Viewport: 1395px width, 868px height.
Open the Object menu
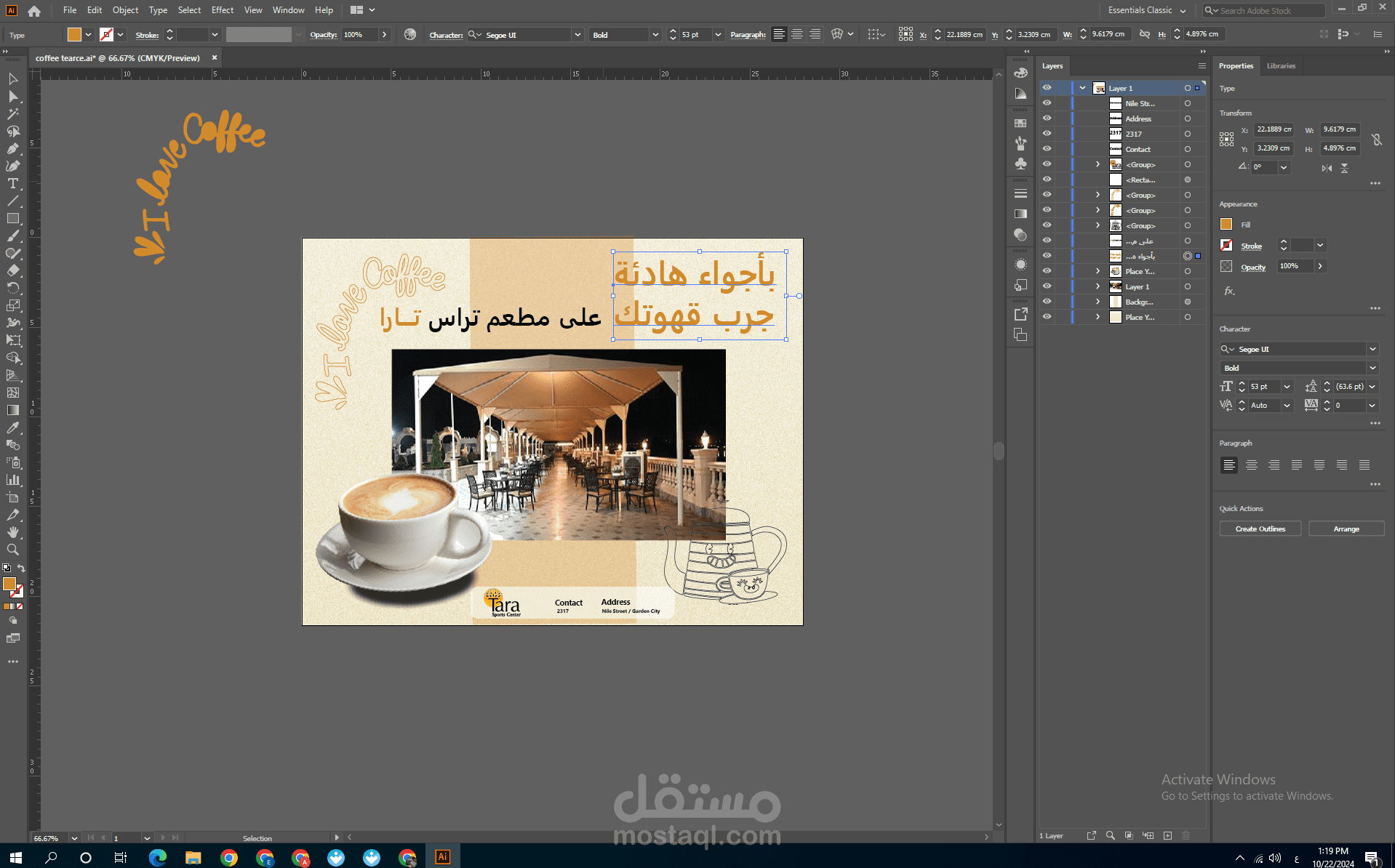click(125, 10)
